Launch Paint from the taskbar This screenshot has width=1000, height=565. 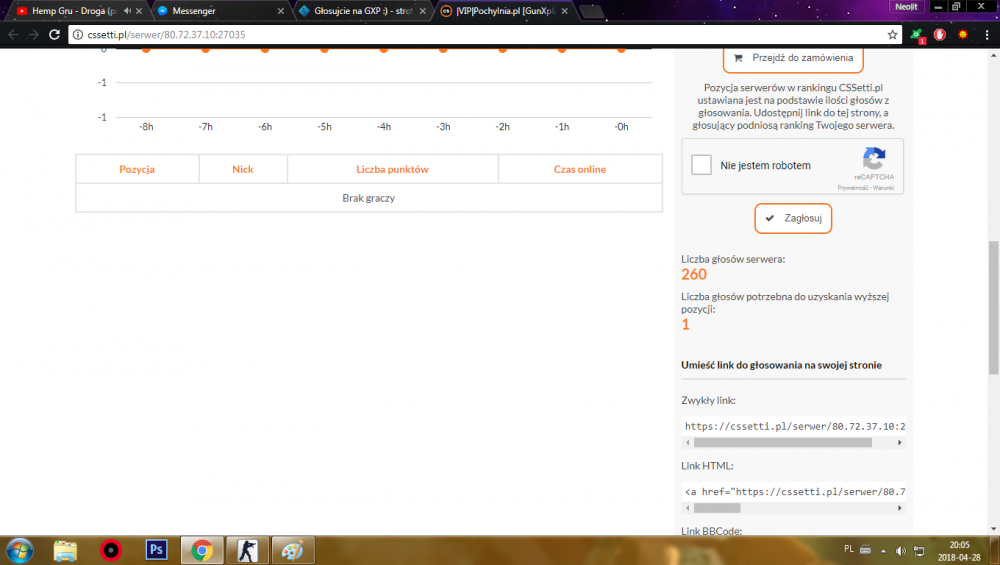tap(292, 550)
